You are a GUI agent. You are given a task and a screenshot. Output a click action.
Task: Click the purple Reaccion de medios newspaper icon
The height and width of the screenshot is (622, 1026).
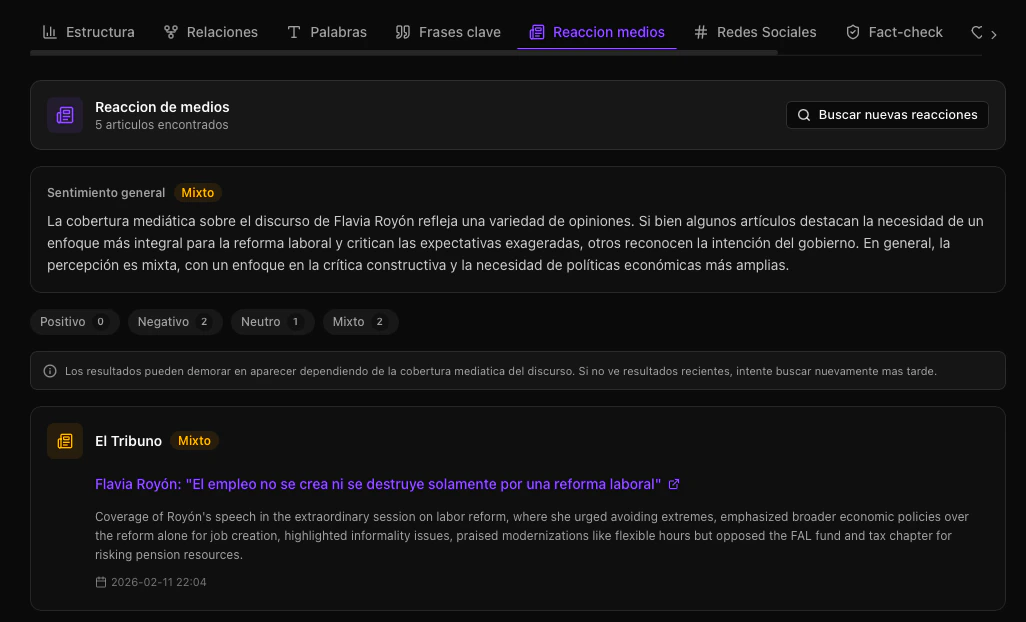coord(64,114)
